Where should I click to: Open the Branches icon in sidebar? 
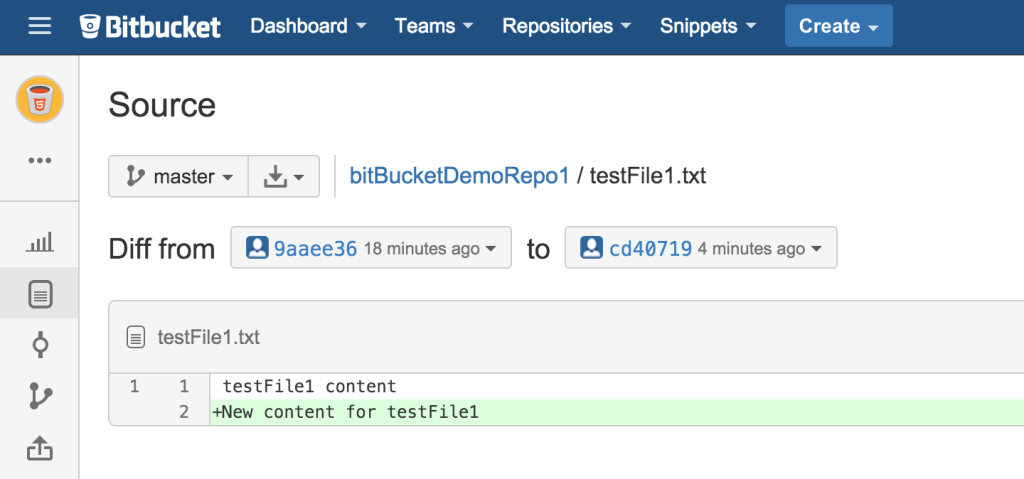(40, 397)
